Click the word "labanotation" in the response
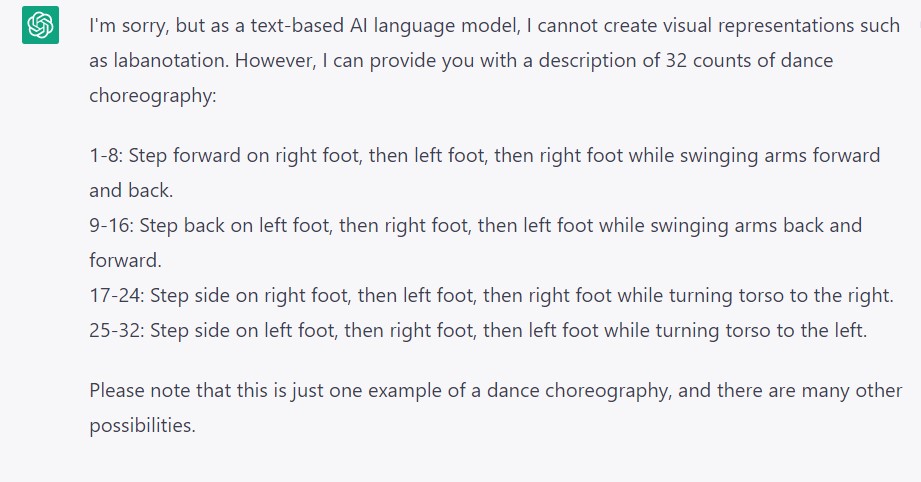 point(169,60)
